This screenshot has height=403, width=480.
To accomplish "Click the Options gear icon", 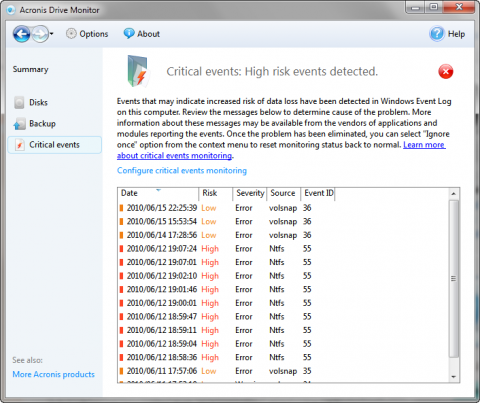I will (71, 34).
